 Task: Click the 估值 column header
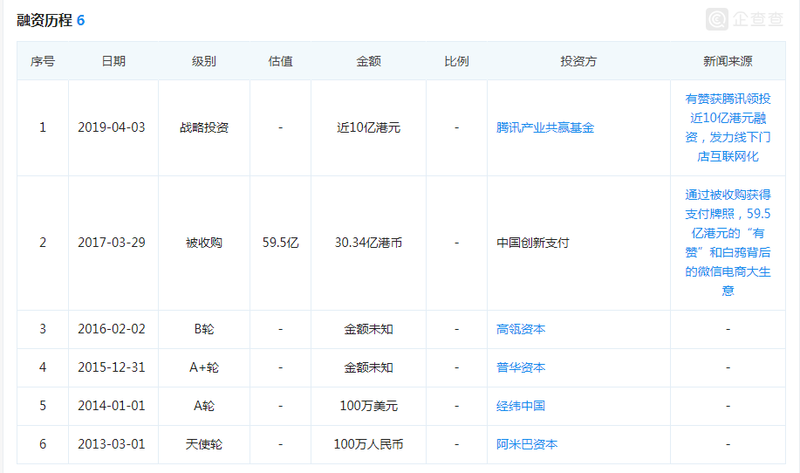[280, 61]
